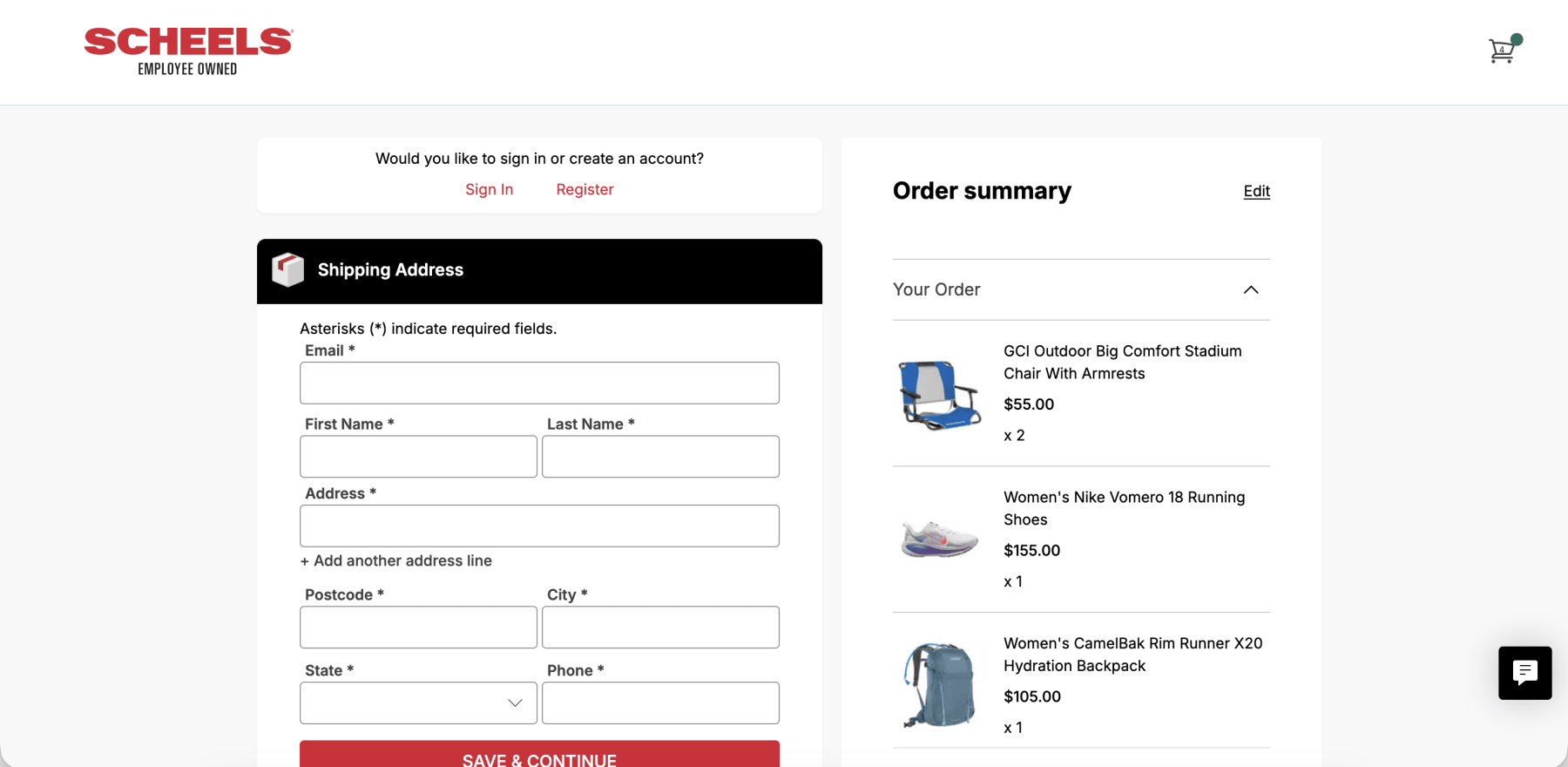The image size is (1568, 767).
Task: Click the City input field
Action: click(660, 627)
